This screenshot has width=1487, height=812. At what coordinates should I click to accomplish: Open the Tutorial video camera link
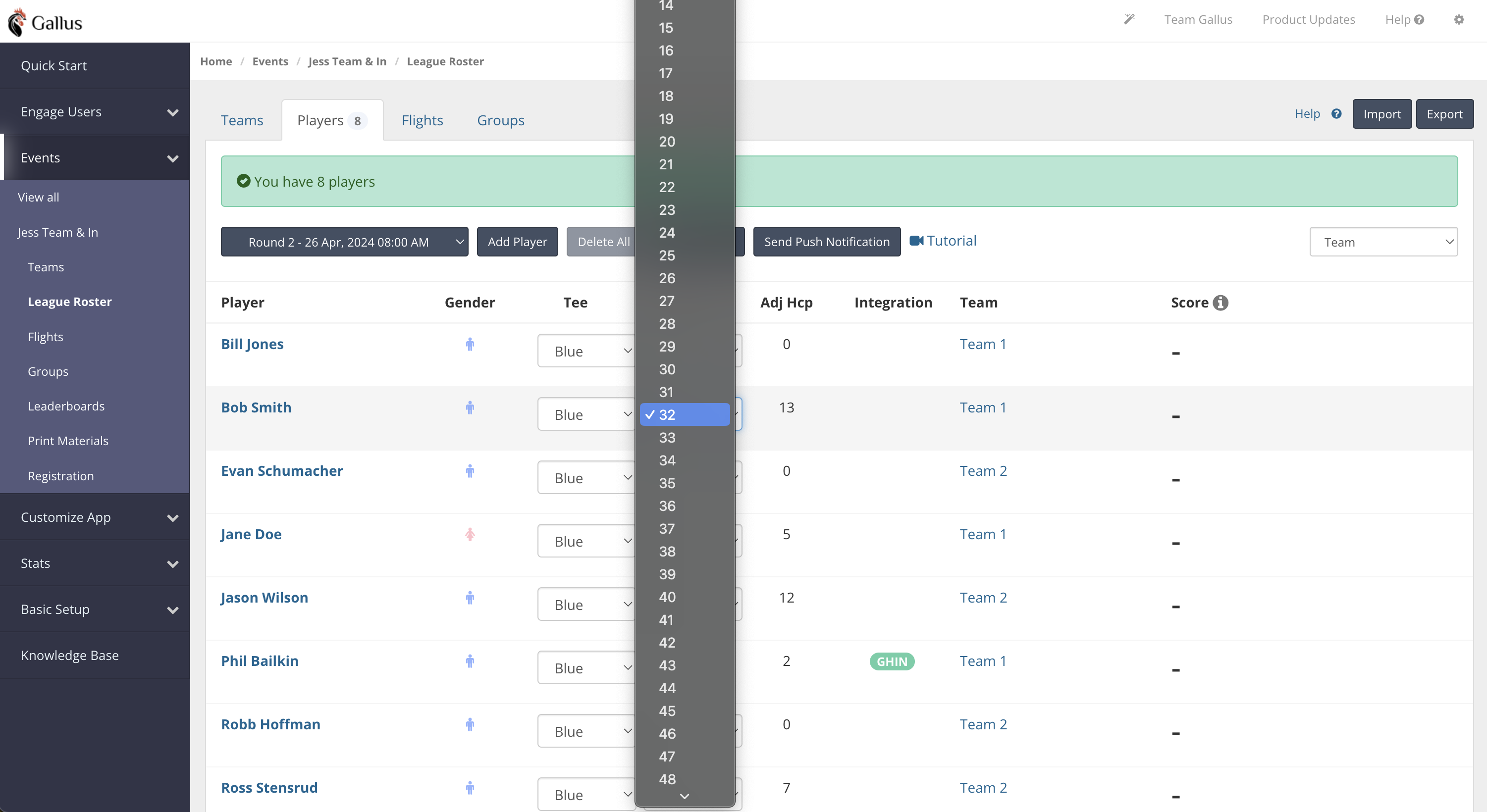(943, 241)
